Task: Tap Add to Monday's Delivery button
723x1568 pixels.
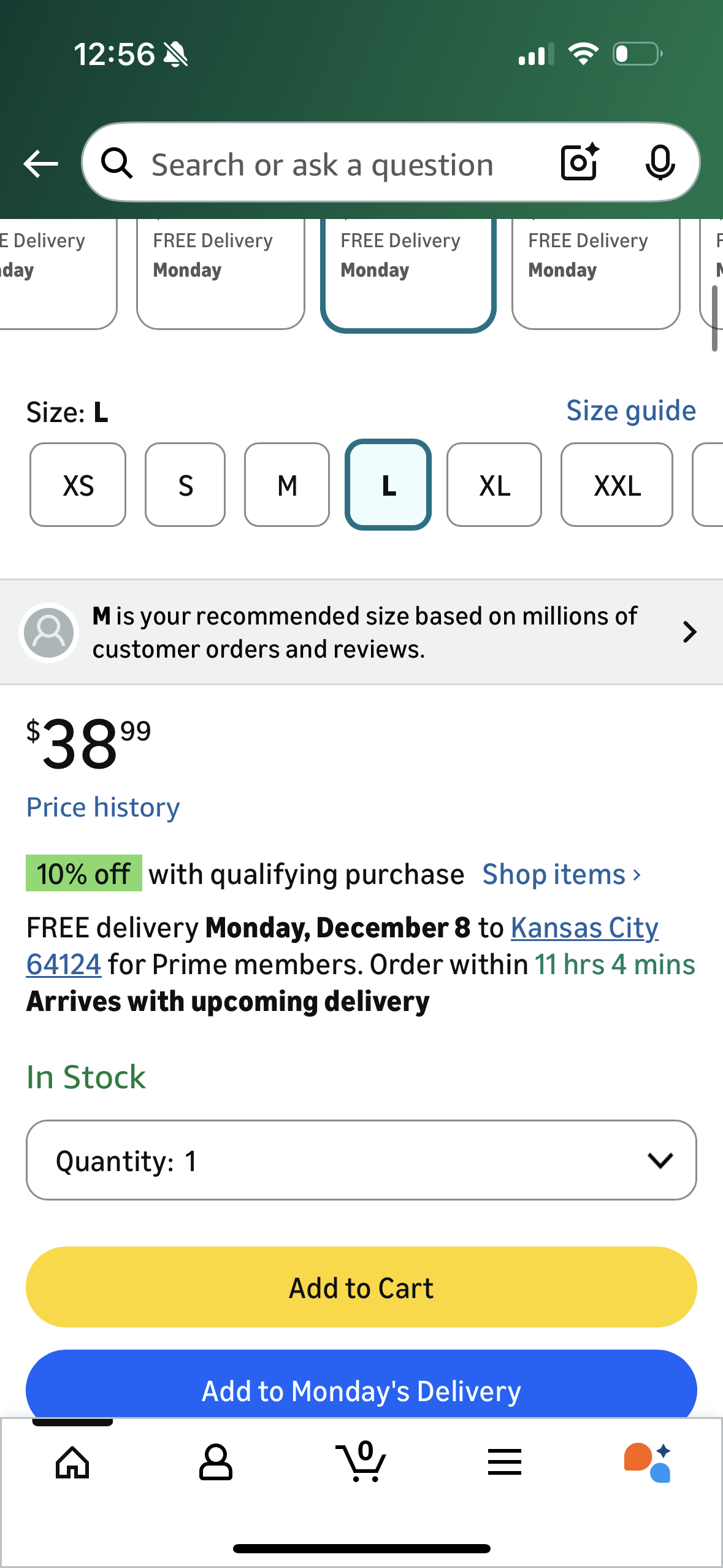Action: 361,1388
